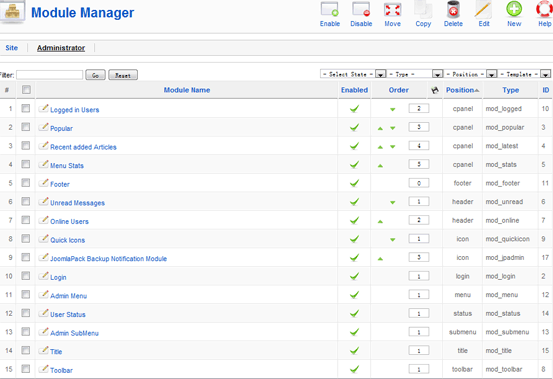Image resolution: width=553 pixels, height=379 pixels.
Task: Open the Admin SubMenu module link
Action: (x=74, y=333)
